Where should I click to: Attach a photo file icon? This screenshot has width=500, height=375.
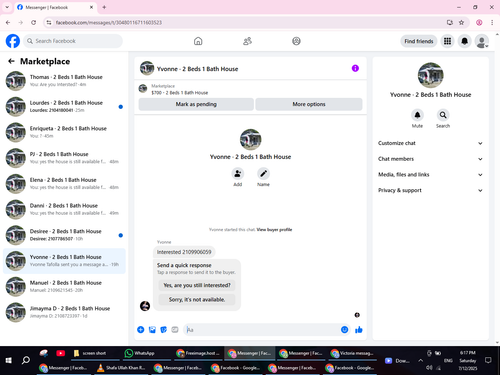point(152,330)
